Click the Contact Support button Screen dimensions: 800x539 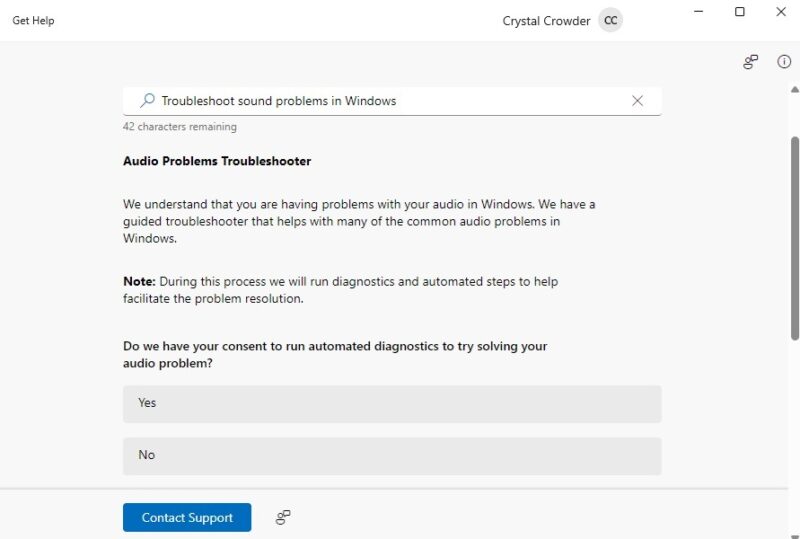[x=187, y=517]
